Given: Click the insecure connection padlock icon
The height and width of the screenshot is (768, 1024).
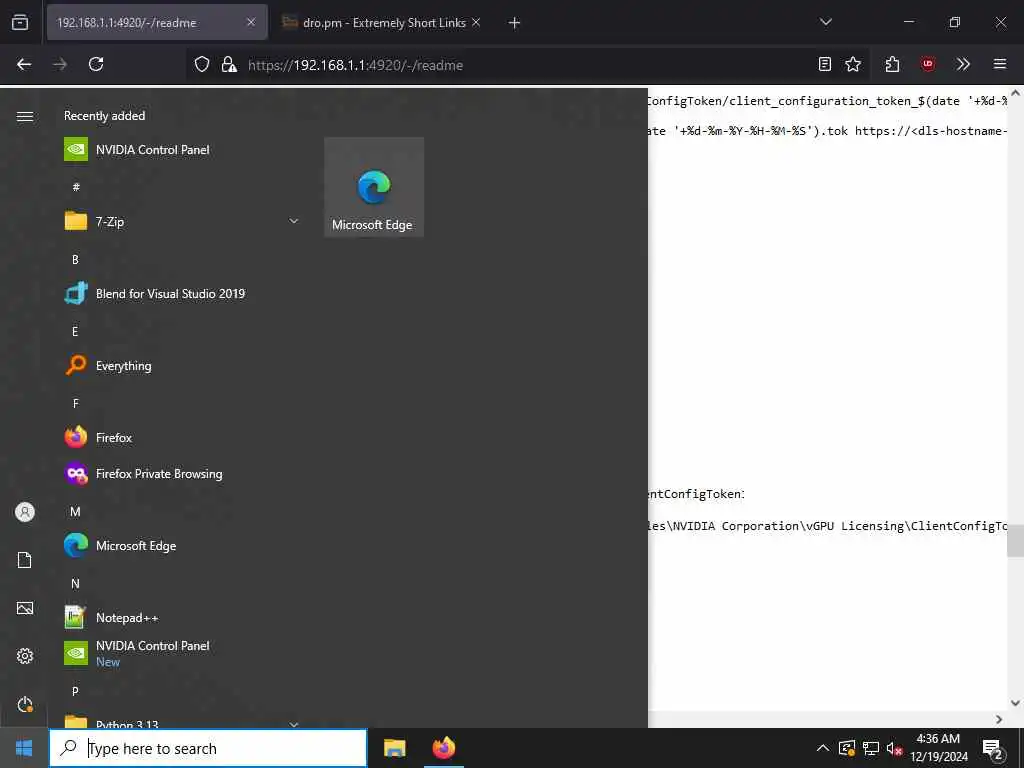Looking at the screenshot, I should [229, 64].
